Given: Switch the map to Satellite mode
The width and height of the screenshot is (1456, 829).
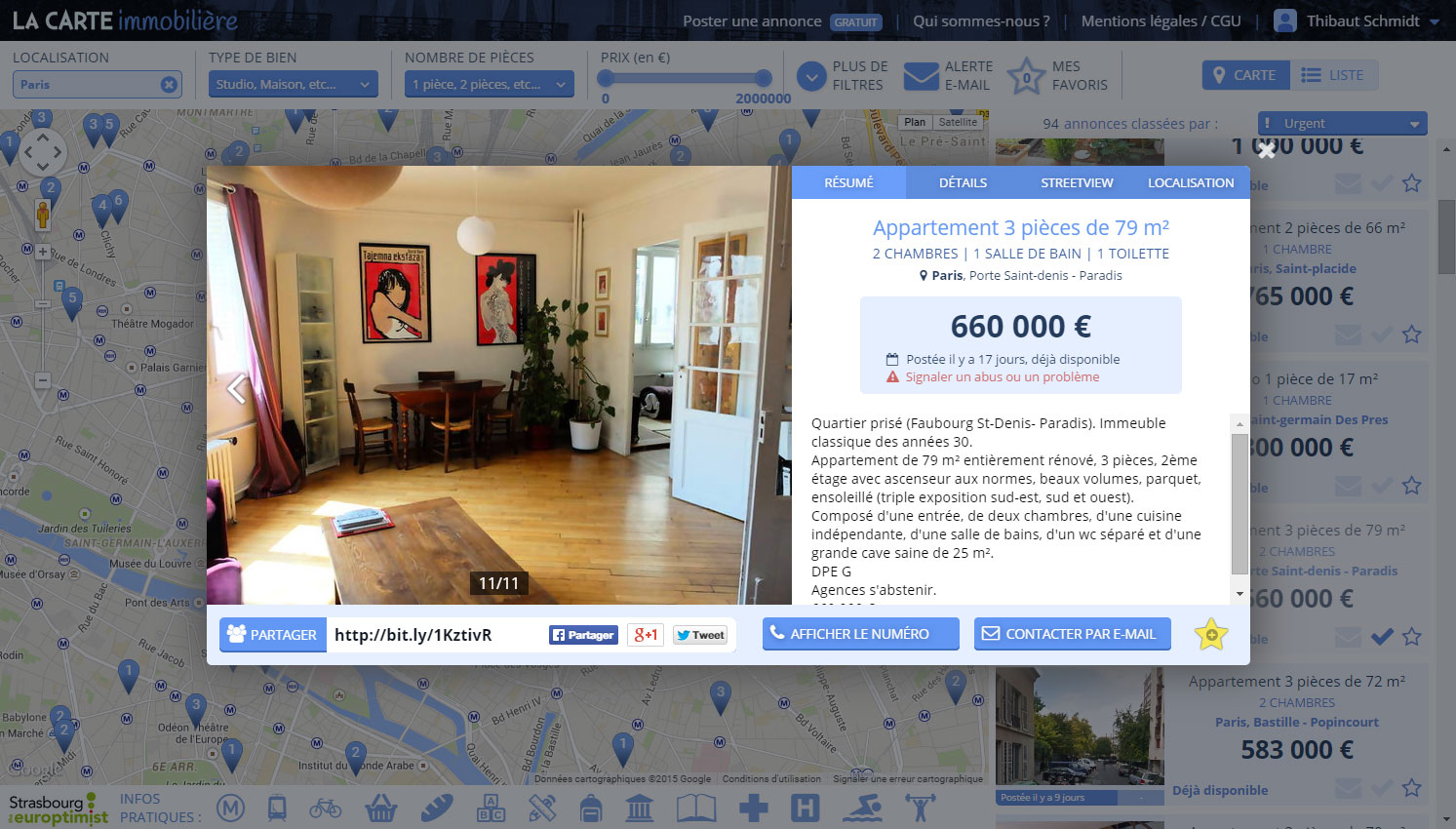Looking at the screenshot, I should (958, 122).
